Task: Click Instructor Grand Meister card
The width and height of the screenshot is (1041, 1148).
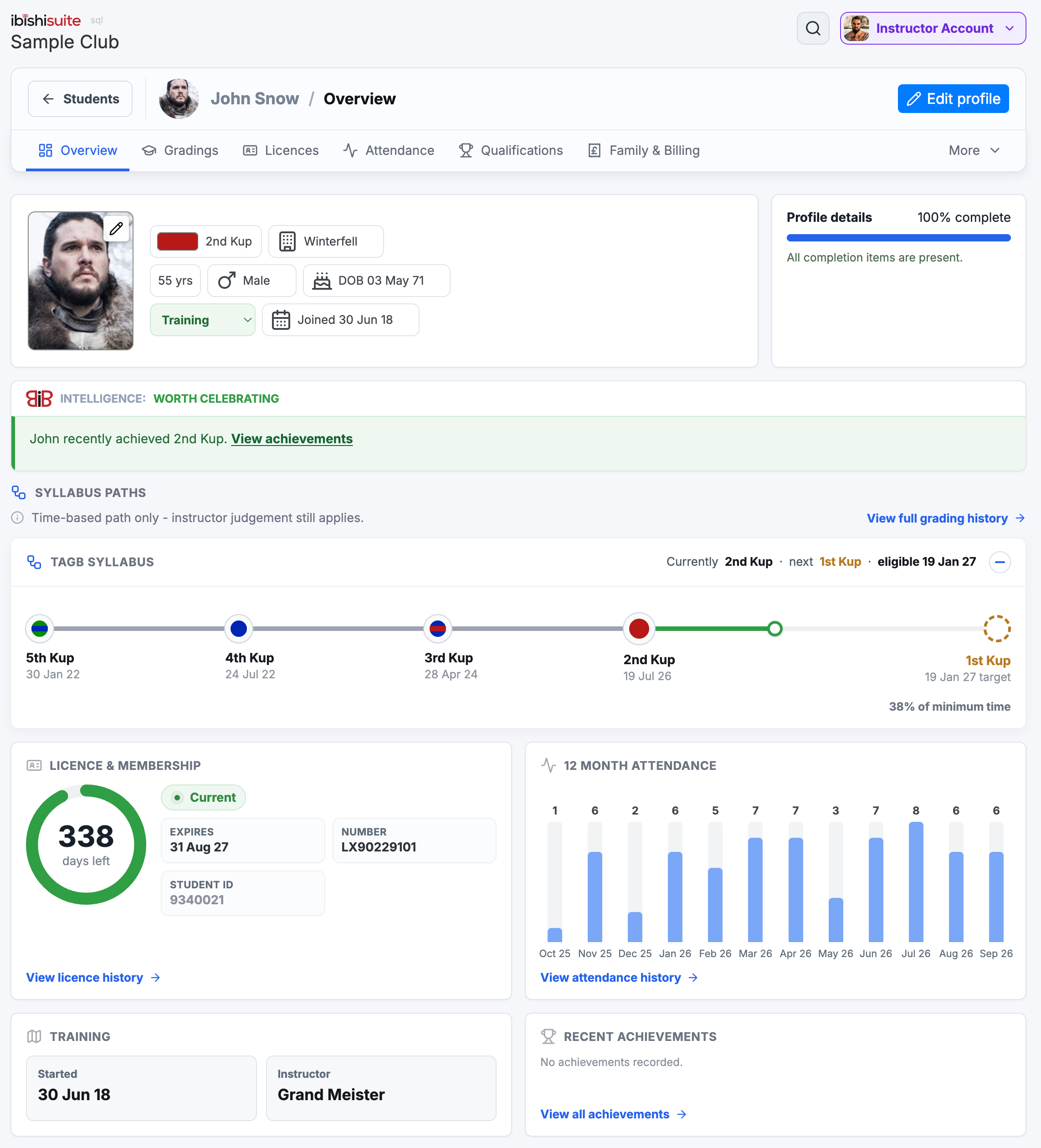Action: tap(381, 1088)
